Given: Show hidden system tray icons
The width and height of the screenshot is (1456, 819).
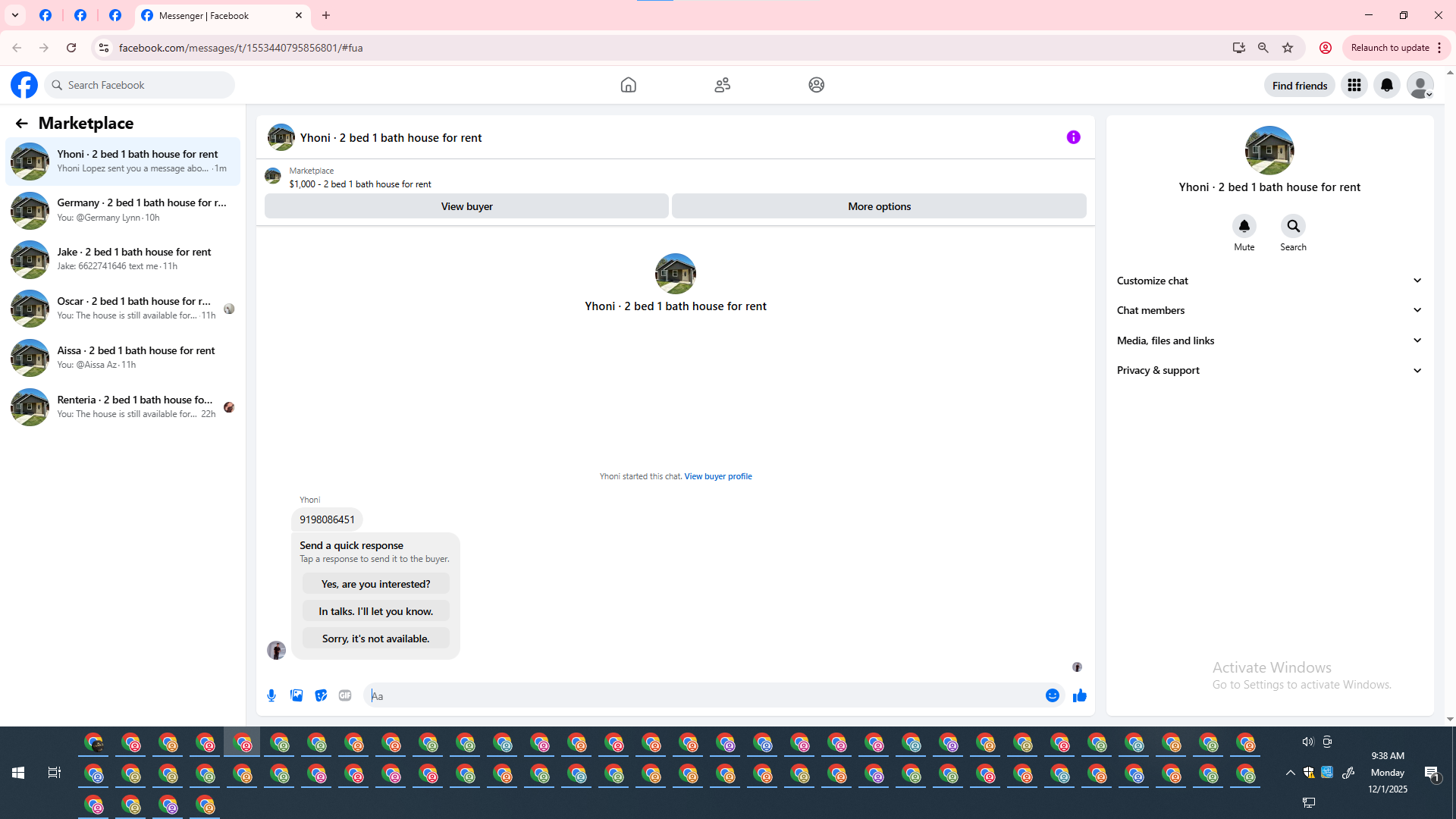Looking at the screenshot, I should pyautogui.click(x=1290, y=773).
